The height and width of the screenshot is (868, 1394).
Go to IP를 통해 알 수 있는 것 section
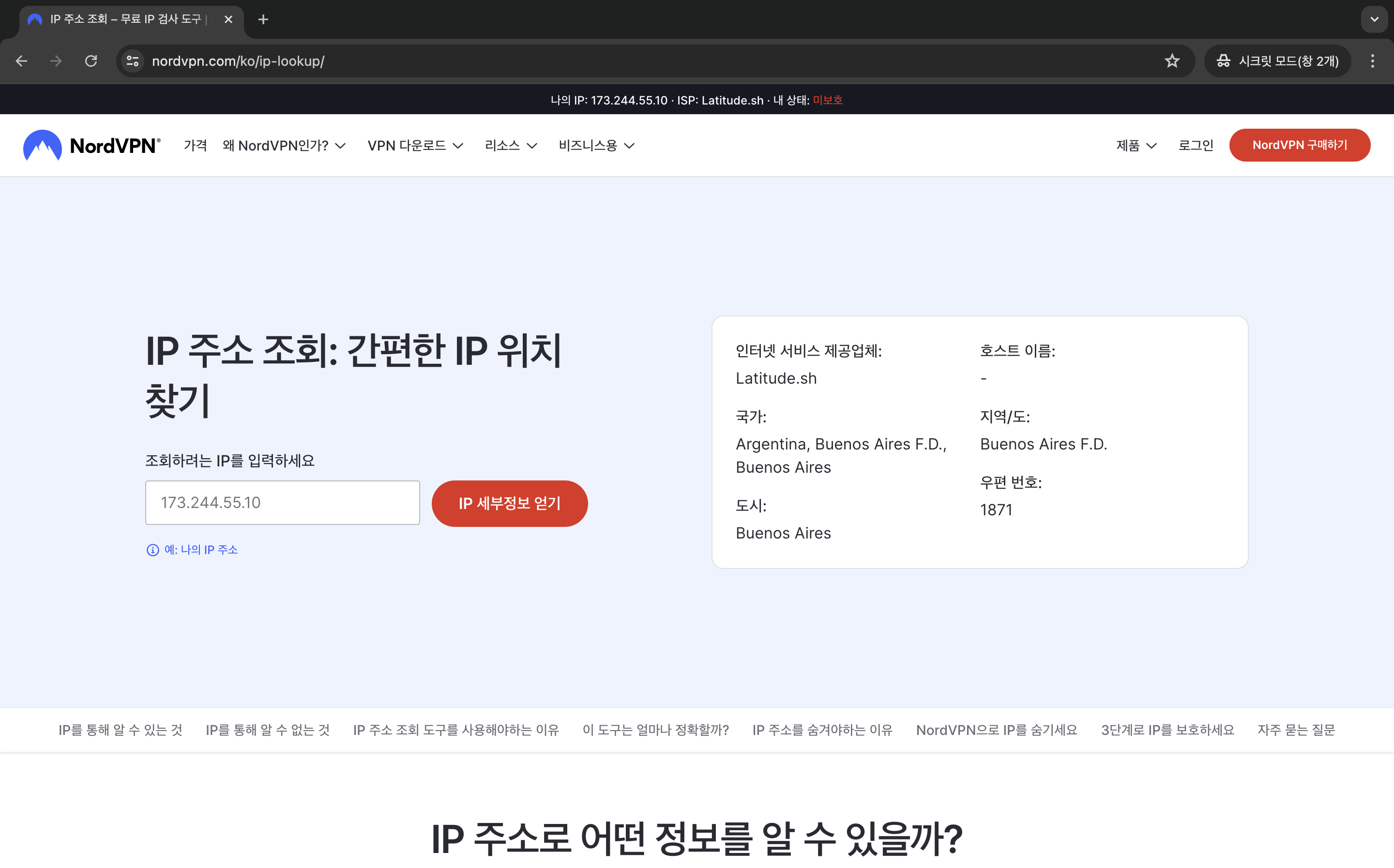pos(121,730)
